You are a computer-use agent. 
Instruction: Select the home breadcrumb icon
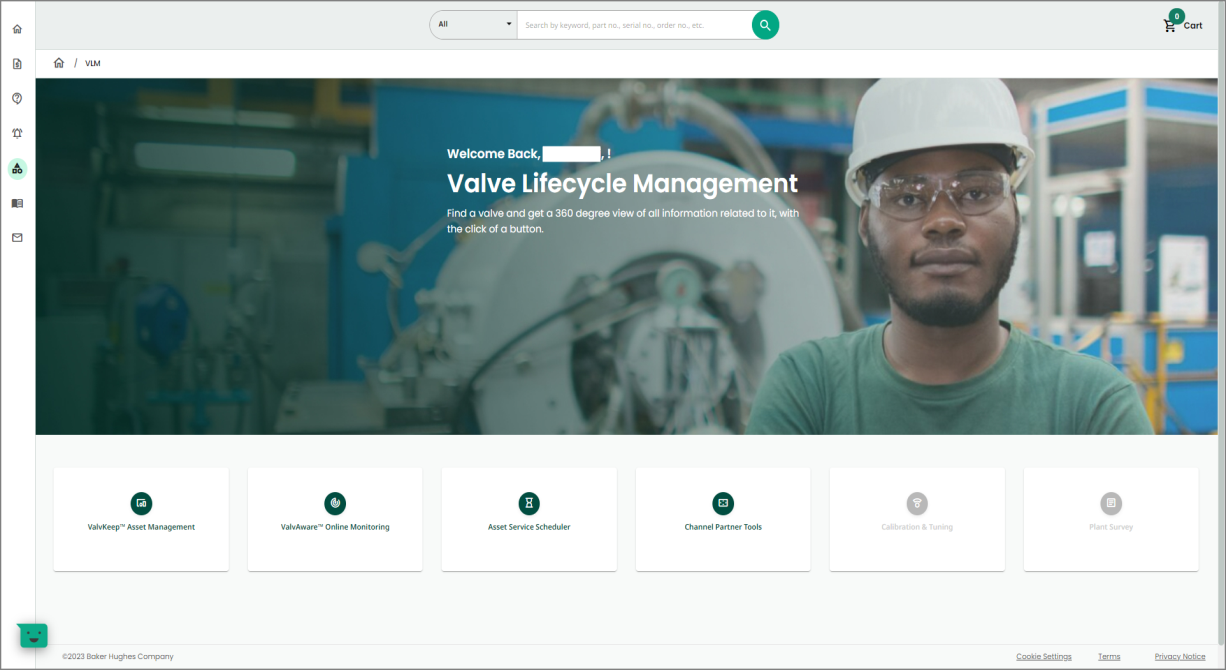click(59, 62)
